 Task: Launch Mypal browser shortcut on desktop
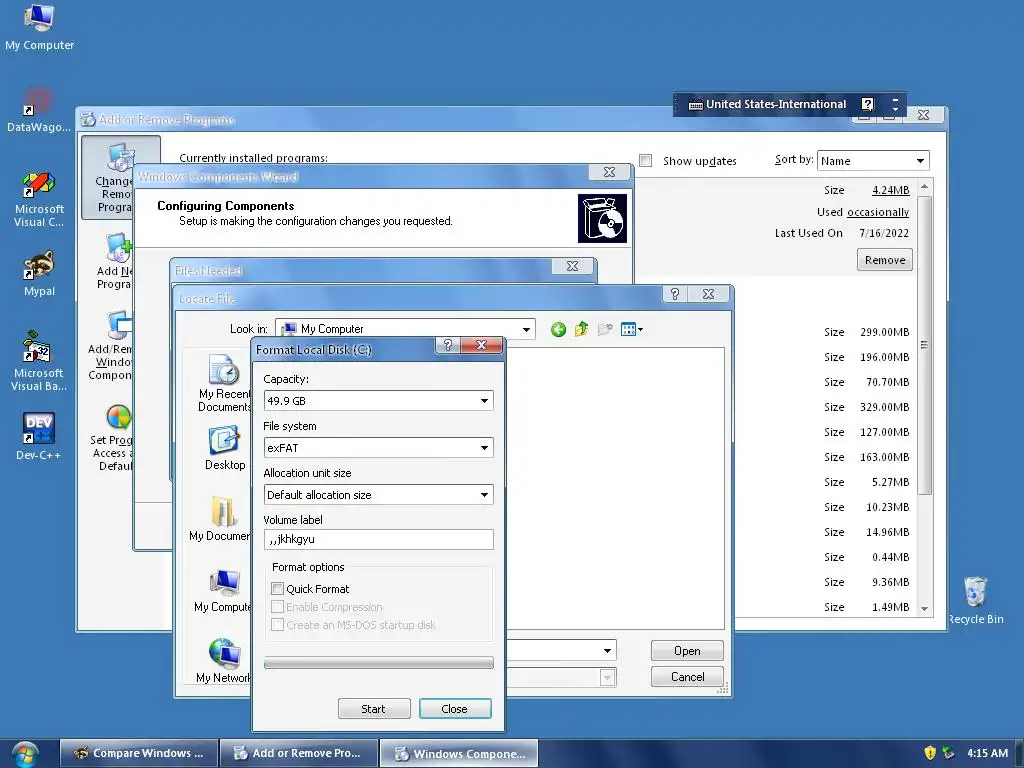39,274
